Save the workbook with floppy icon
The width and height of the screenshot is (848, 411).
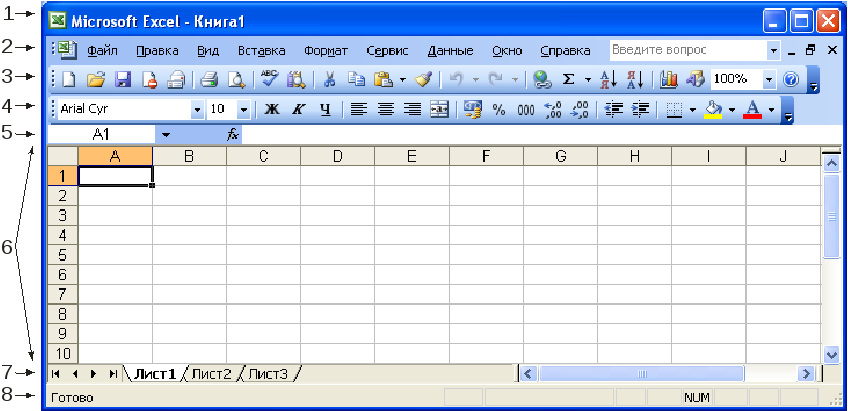click(x=123, y=79)
